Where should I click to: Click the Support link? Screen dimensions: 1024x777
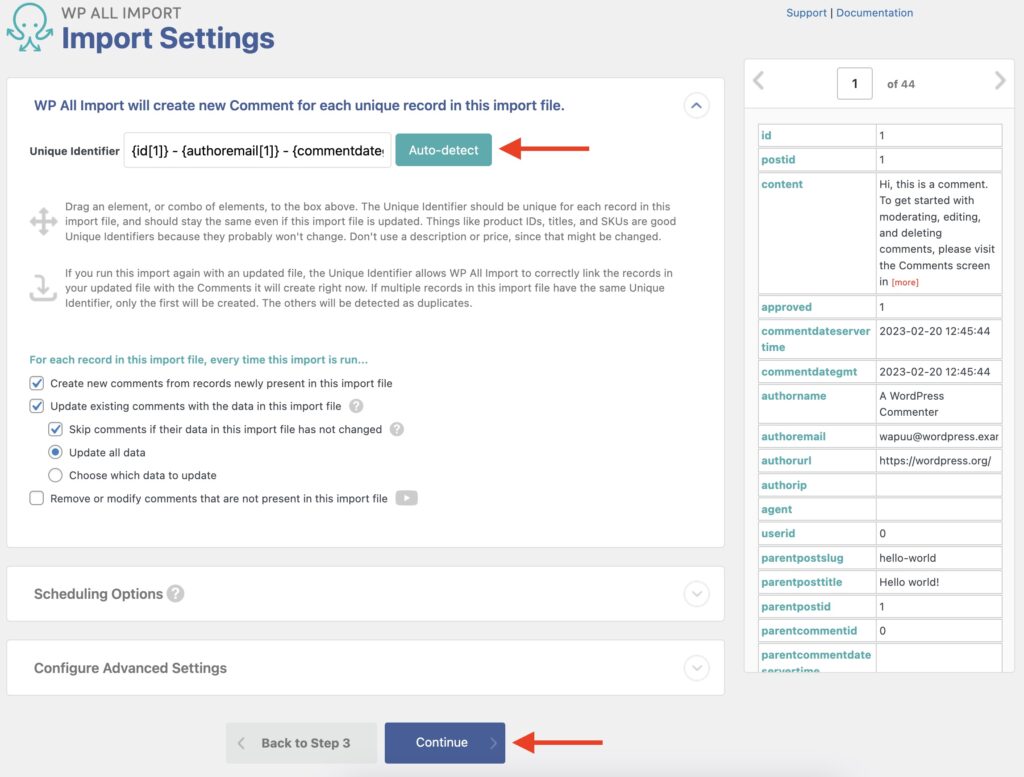point(806,12)
